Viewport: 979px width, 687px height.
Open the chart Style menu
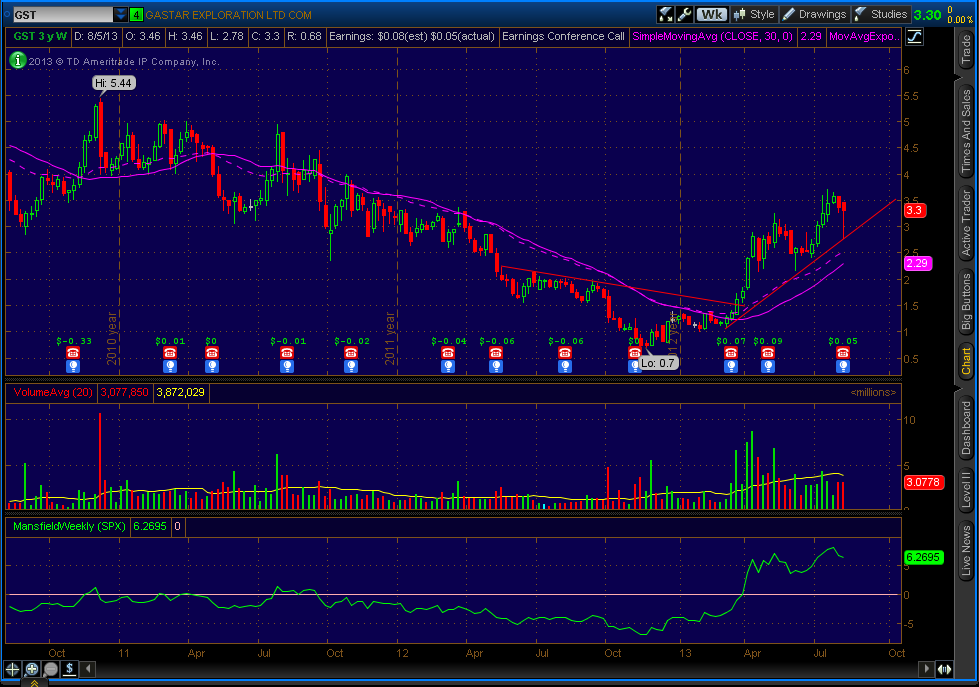754,14
